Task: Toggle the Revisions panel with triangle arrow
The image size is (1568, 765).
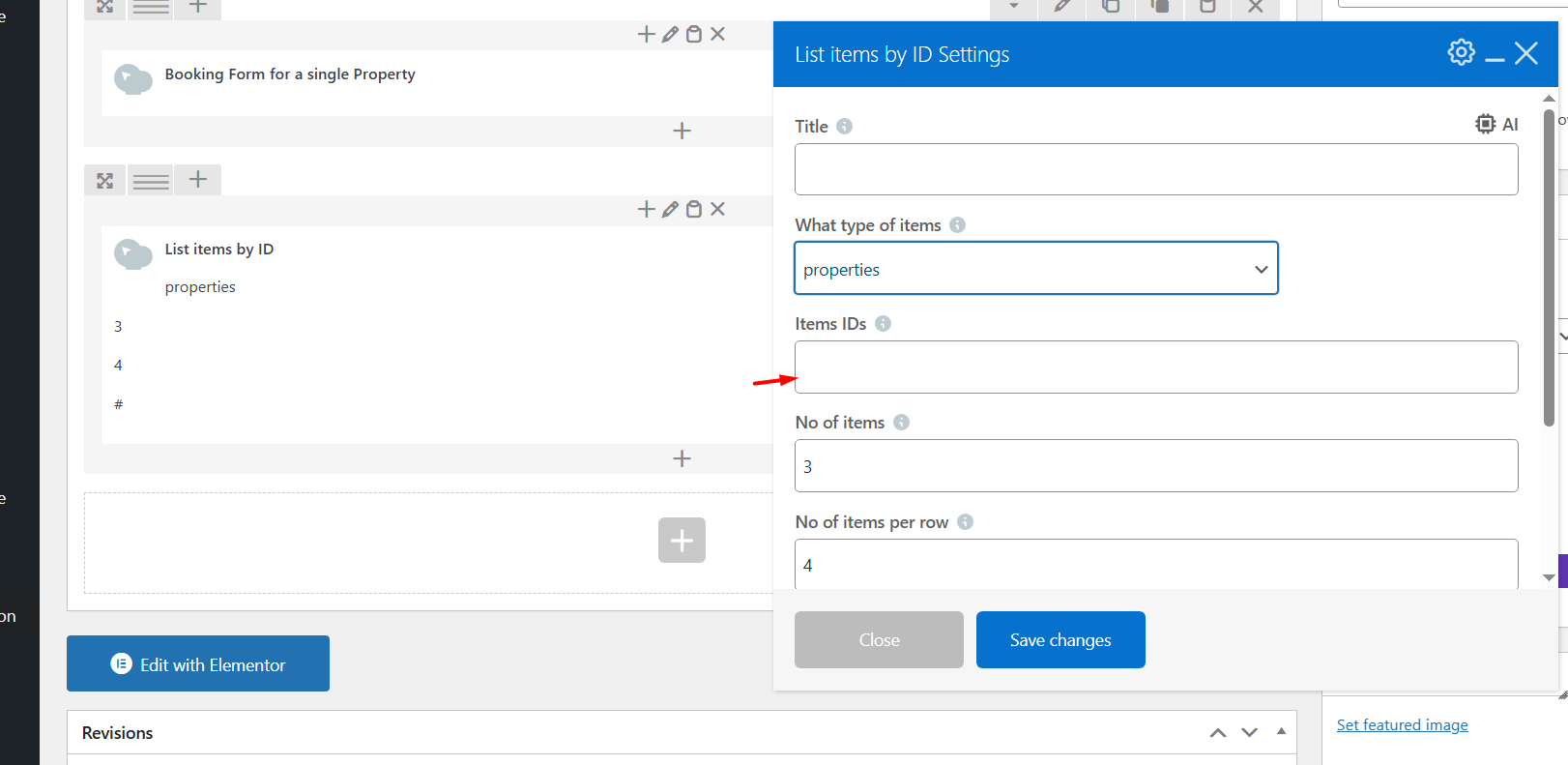Action: 1281,732
